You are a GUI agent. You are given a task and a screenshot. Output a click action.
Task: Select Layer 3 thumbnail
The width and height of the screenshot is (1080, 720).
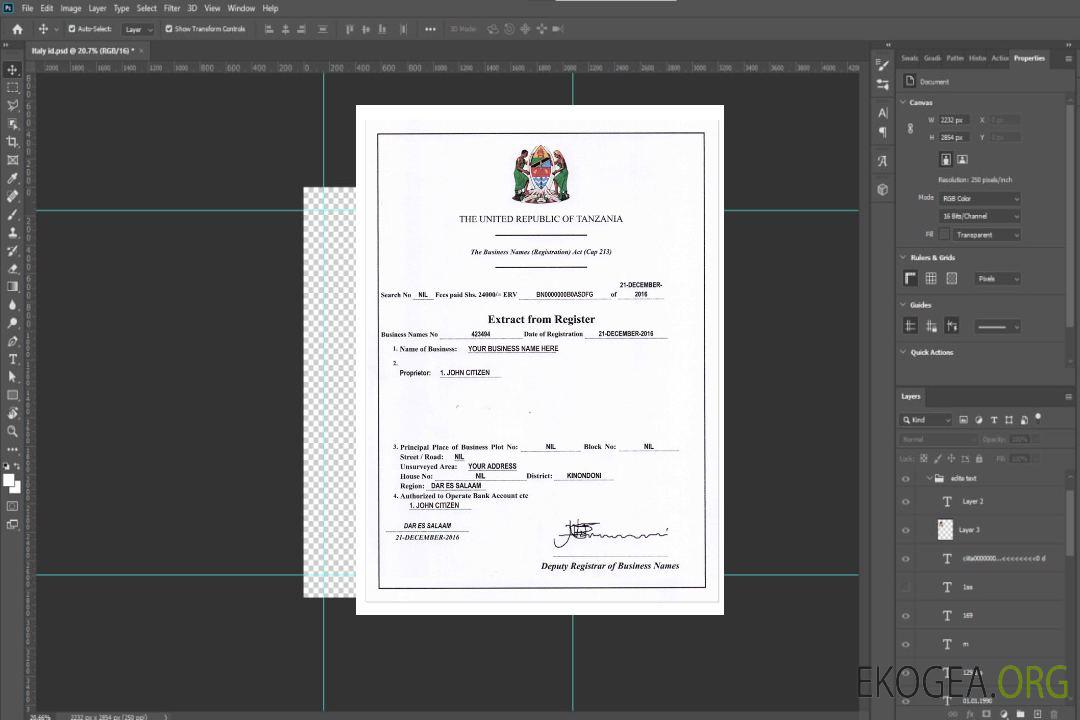946,530
